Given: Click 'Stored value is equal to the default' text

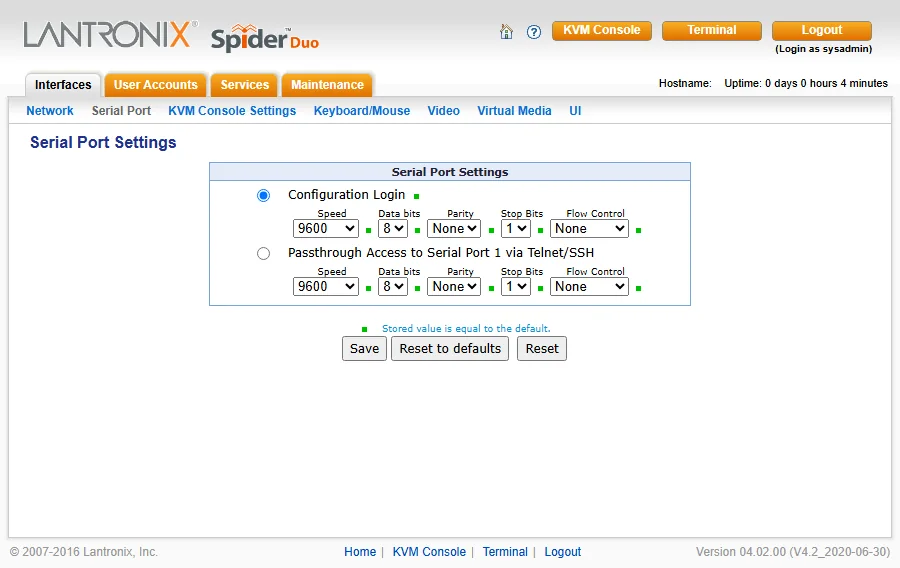Looking at the screenshot, I should (466, 329).
